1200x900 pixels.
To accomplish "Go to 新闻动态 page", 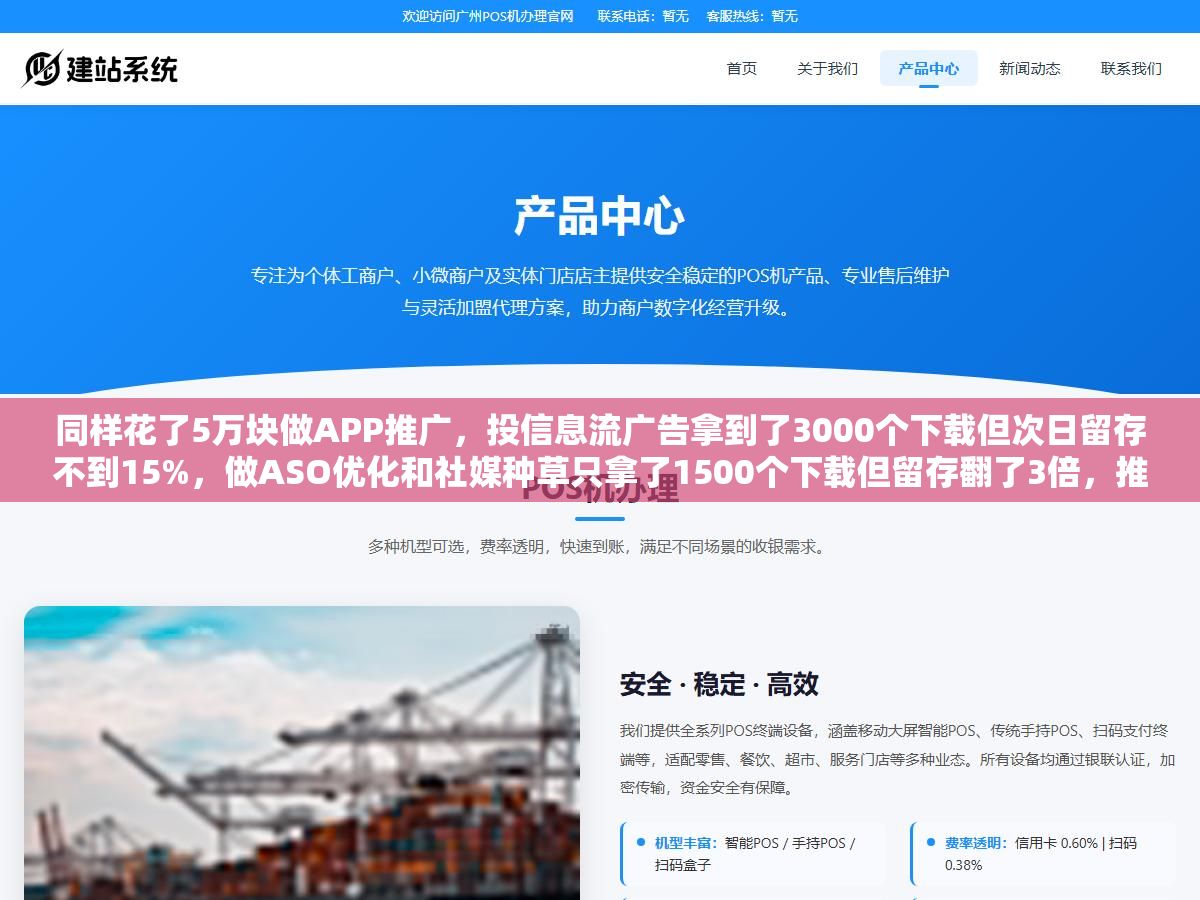I will (1029, 68).
